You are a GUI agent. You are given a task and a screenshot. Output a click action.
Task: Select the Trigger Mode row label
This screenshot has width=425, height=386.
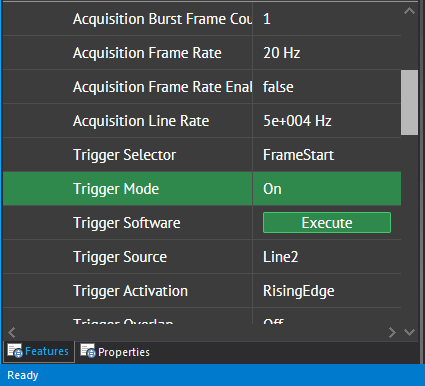[116, 189]
